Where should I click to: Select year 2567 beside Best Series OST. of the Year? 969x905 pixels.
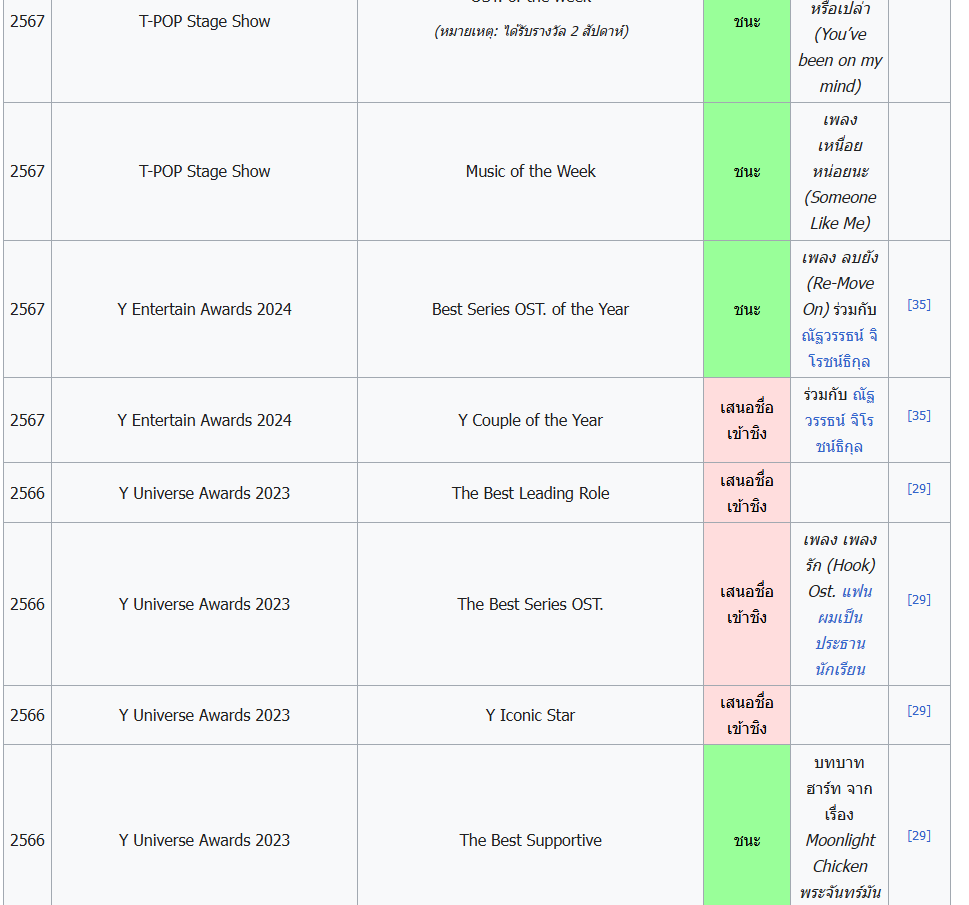pyautogui.click(x=27, y=309)
